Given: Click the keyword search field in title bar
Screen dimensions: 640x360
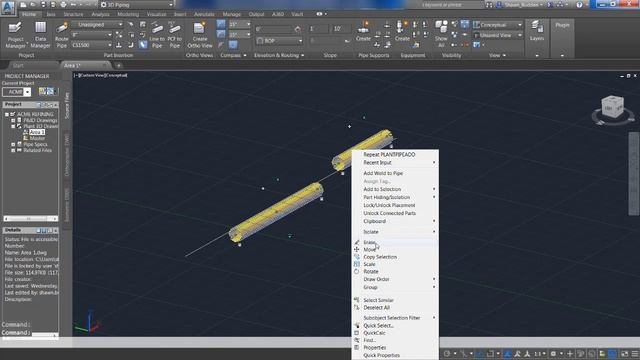Looking at the screenshot, I should pos(446,4).
